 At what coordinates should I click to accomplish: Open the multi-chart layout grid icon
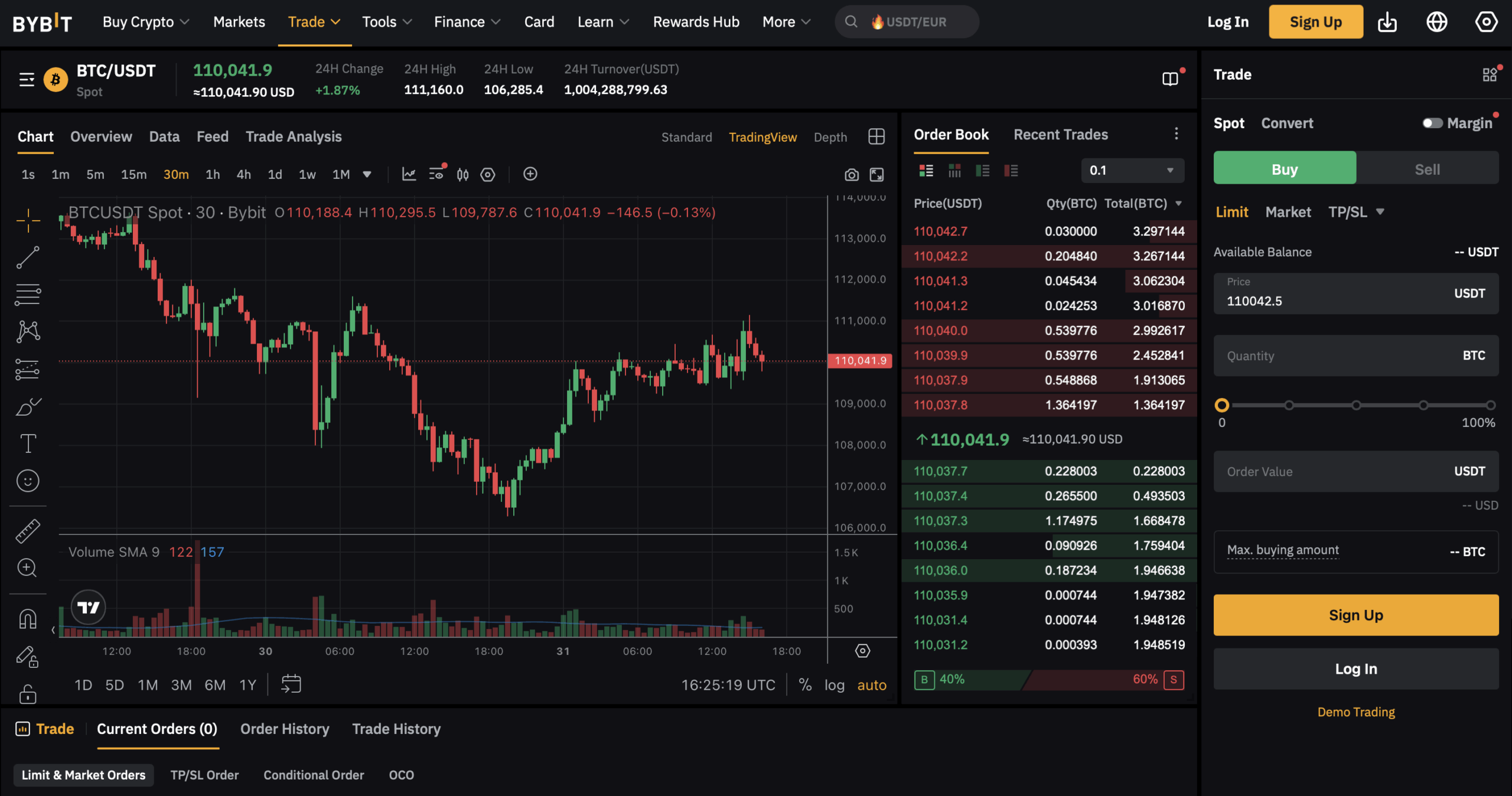tap(876, 136)
